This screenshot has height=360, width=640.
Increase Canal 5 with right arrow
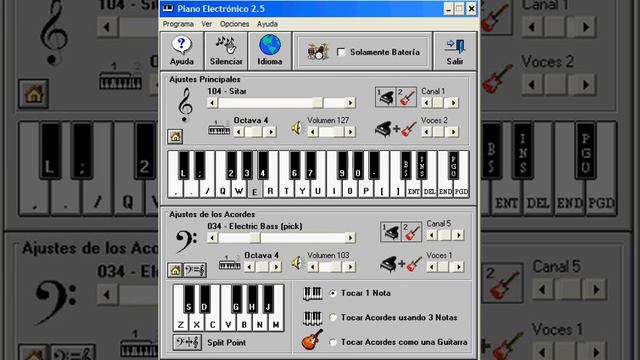point(458,235)
